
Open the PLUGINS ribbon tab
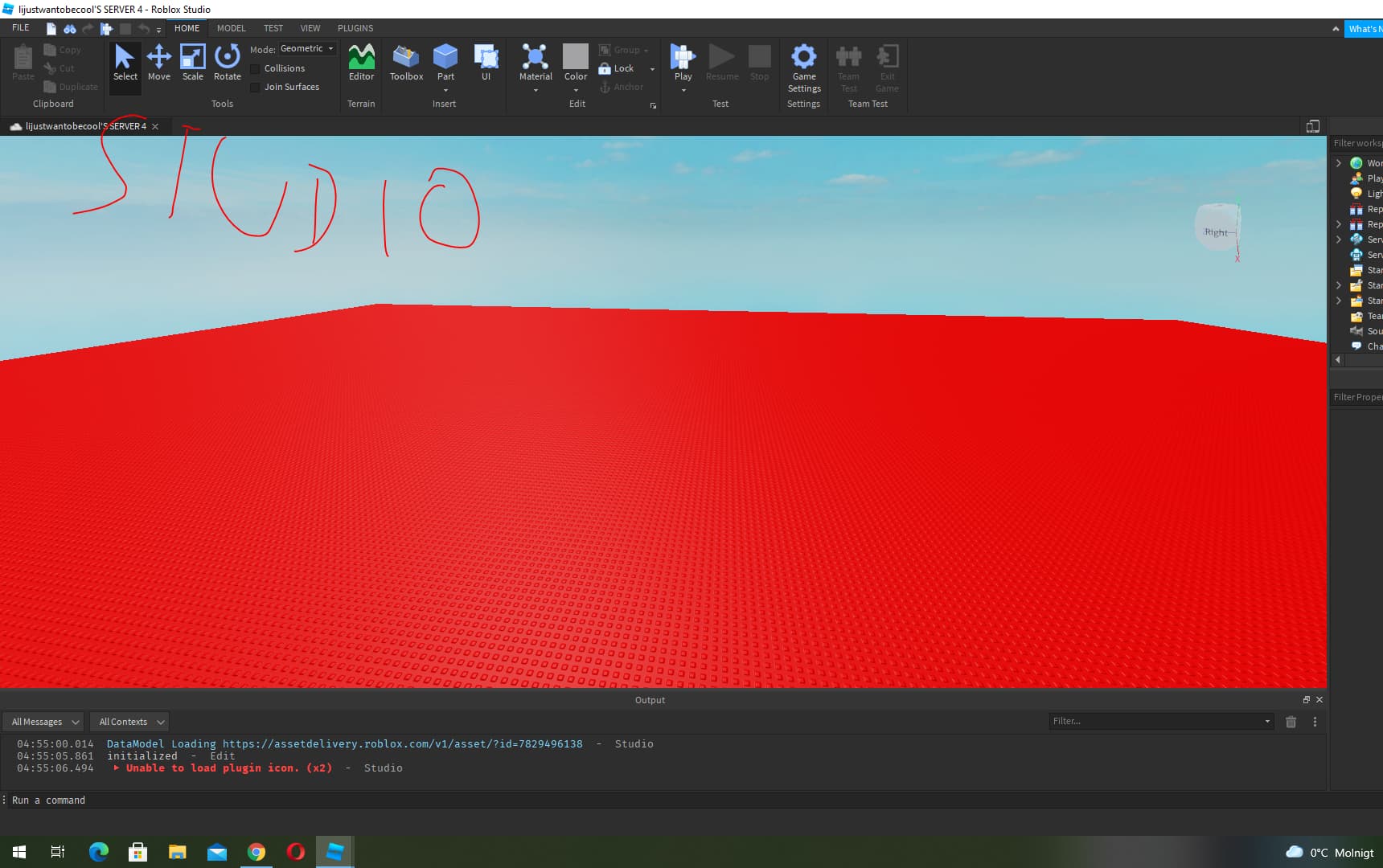[355, 28]
